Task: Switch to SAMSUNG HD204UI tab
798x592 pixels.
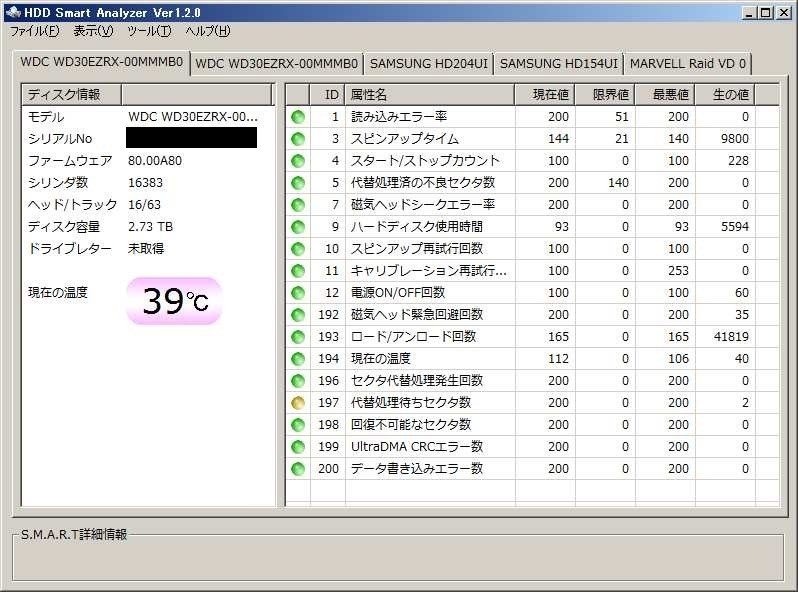Action: pos(429,64)
